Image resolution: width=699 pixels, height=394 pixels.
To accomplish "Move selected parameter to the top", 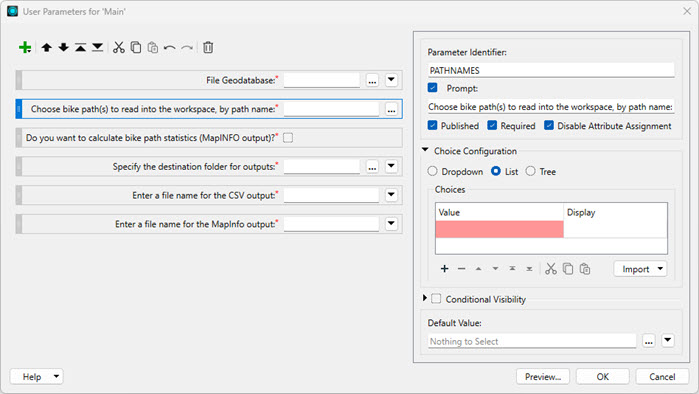I will 80,47.
